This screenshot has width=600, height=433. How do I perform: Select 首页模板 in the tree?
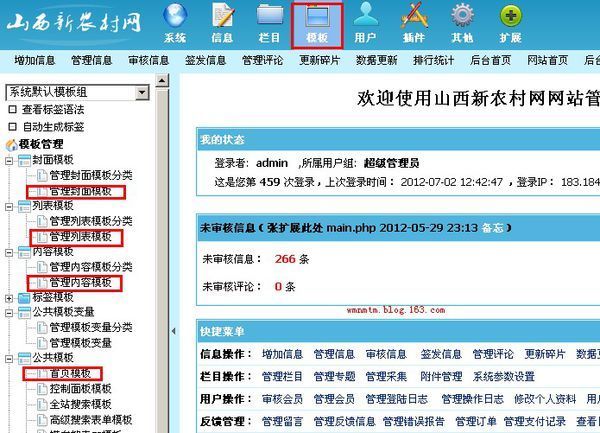[70, 374]
